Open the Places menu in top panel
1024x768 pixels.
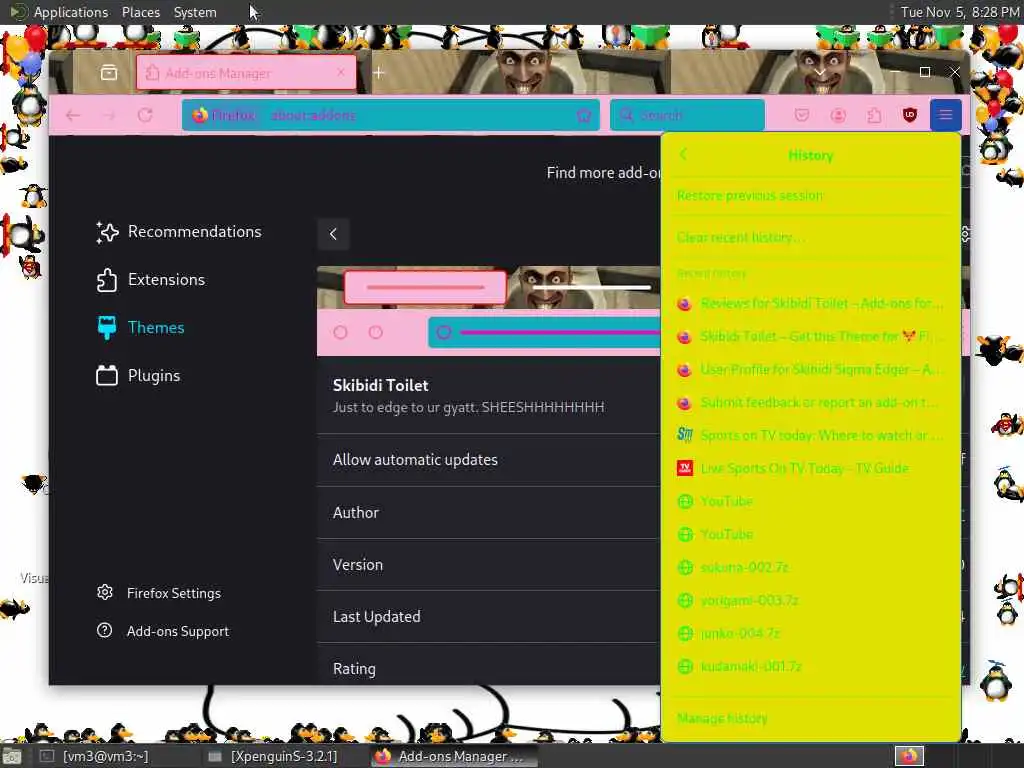pyautogui.click(x=140, y=12)
